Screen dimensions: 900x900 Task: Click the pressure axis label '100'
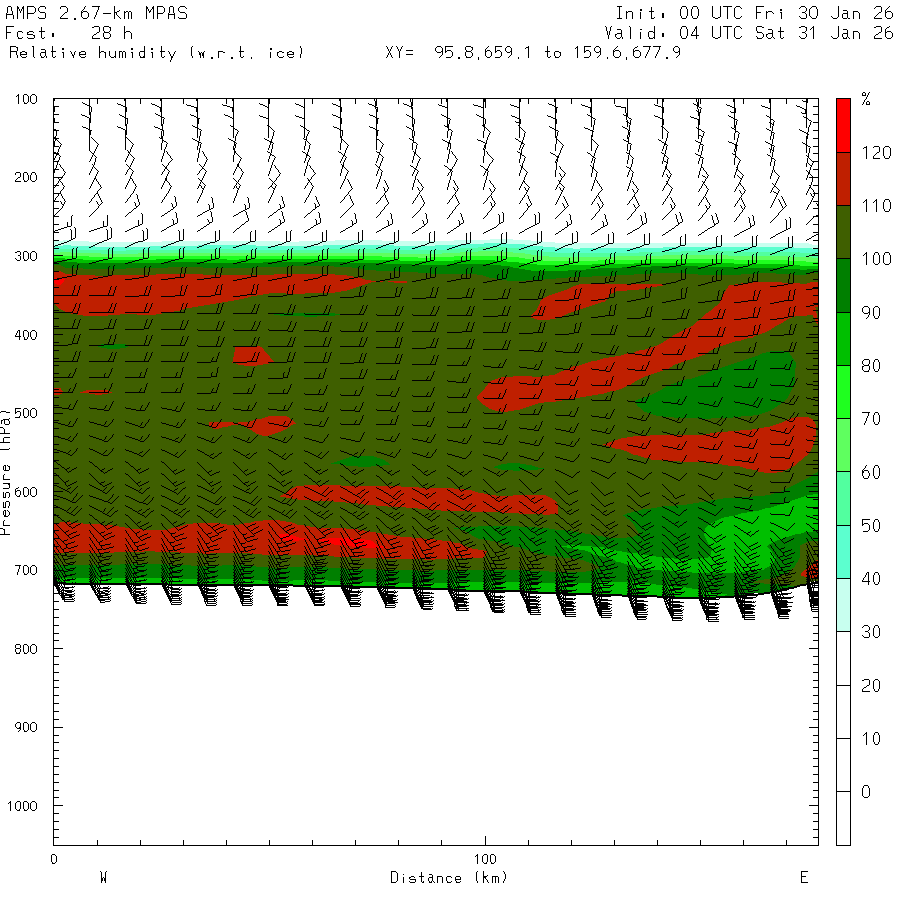pyautogui.click(x=26, y=99)
